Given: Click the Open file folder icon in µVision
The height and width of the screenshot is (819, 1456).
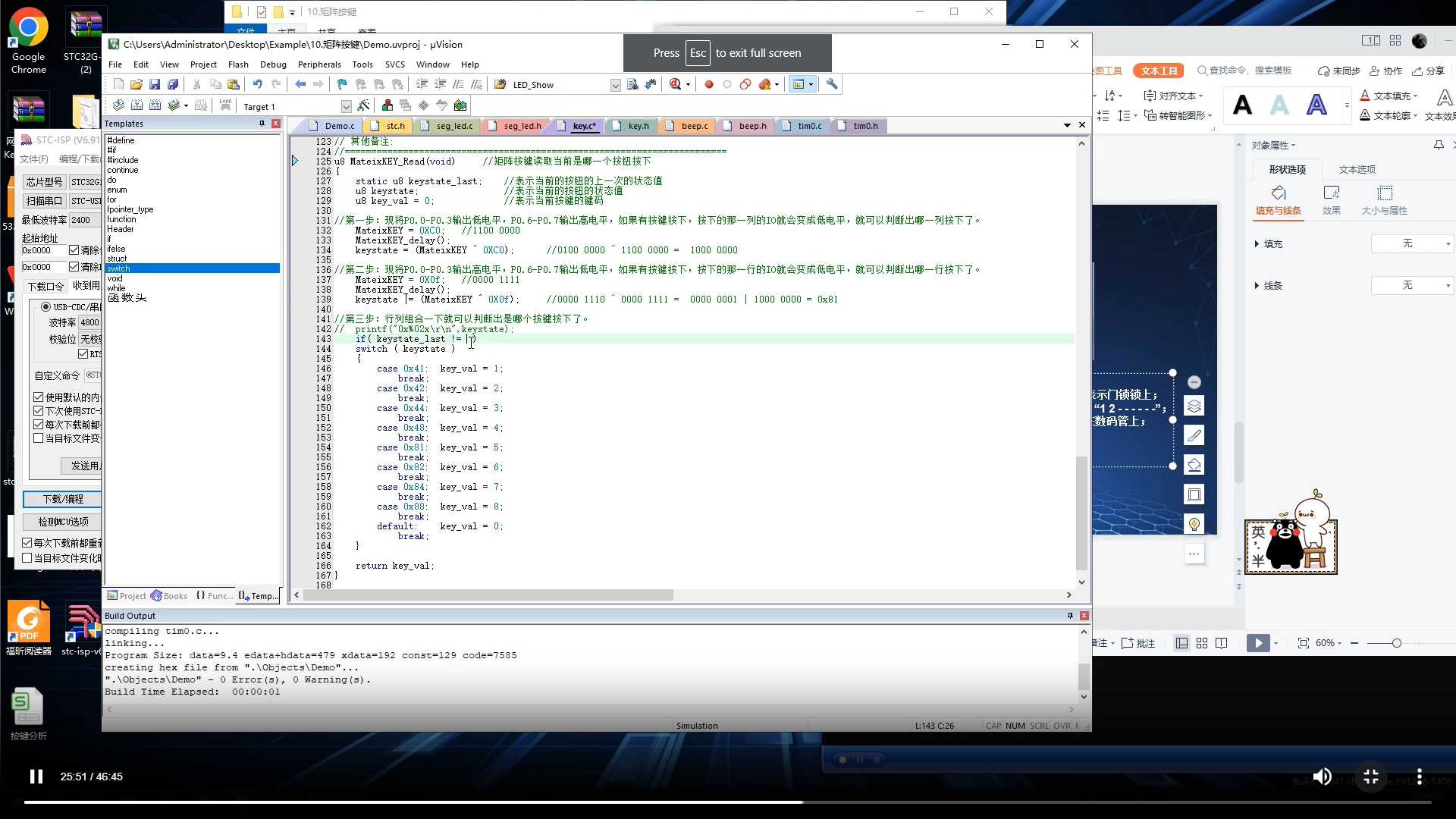Looking at the screenshot, I should tap(136, 84).
